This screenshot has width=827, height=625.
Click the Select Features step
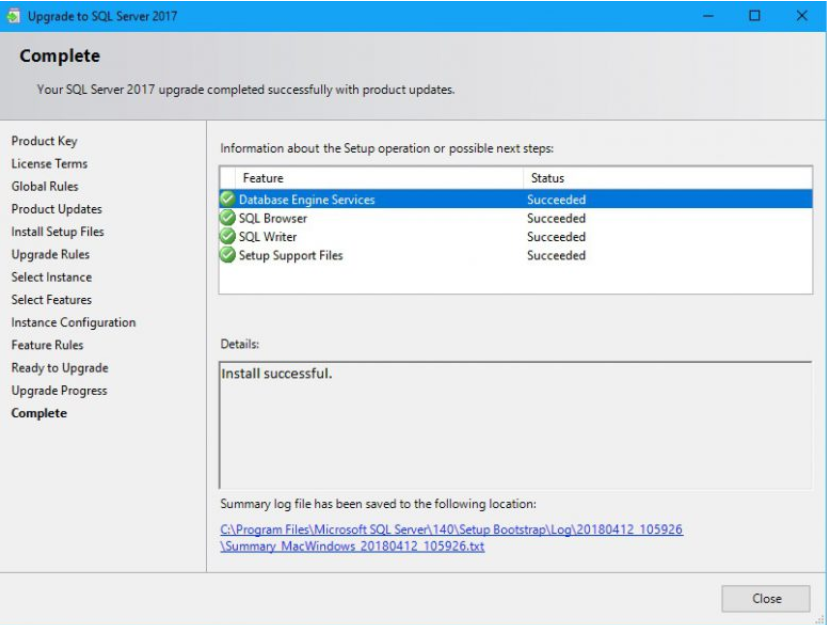tap(51, 300)
